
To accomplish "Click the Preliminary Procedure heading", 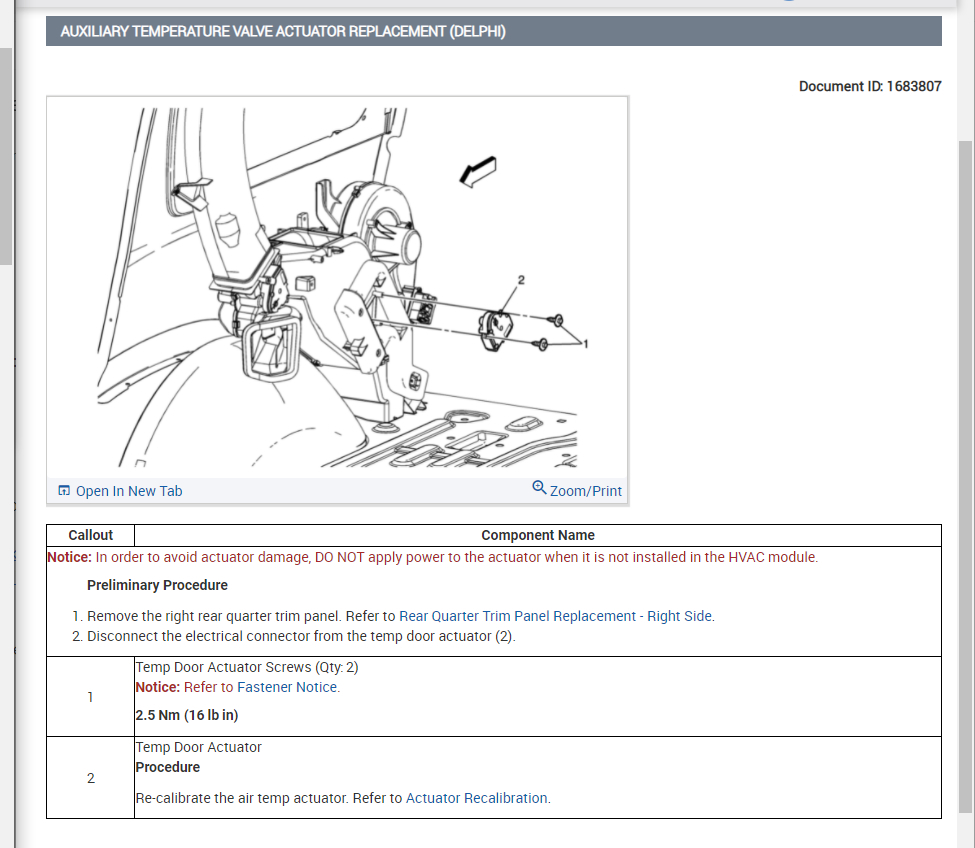I will pos(157,585).
